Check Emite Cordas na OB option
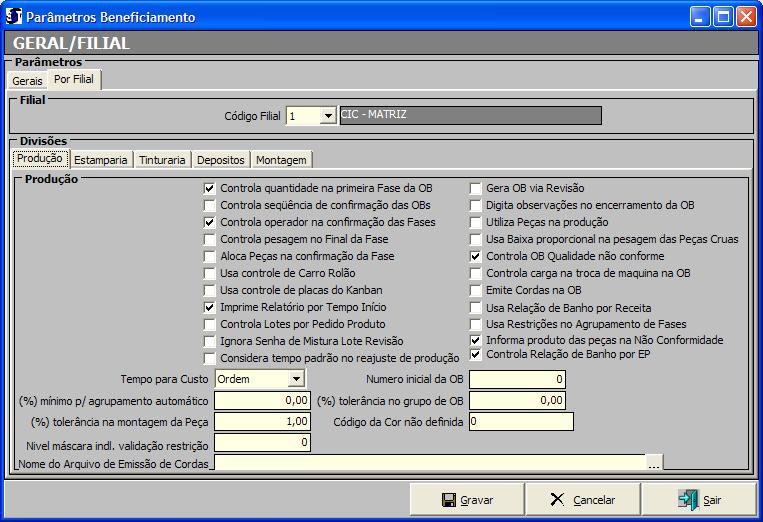 [476, 290]
